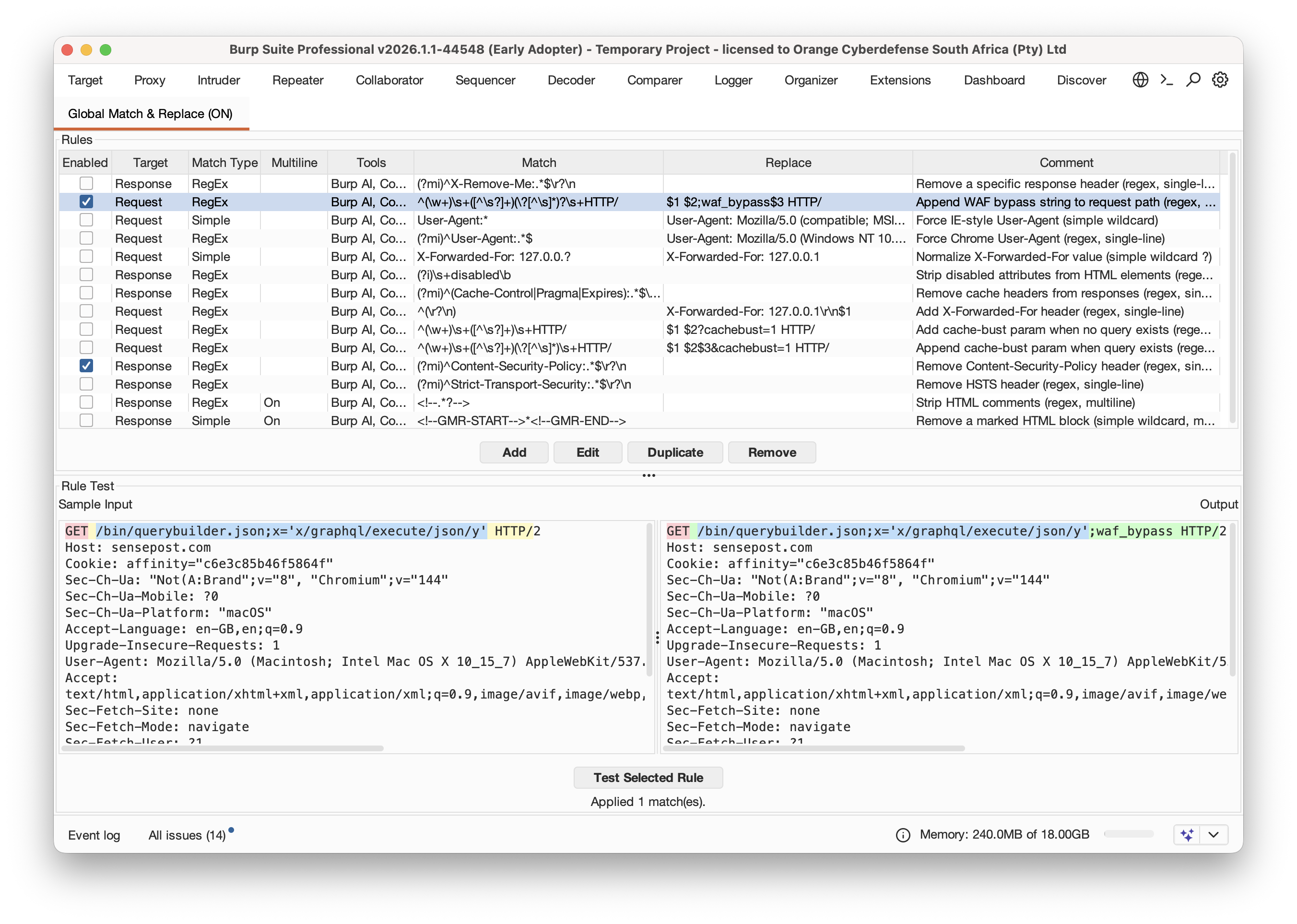Image resolution: width=1297 pixels, height=924 pixels.
Task: Open the Comparer tab
Action: pos(654,80)
